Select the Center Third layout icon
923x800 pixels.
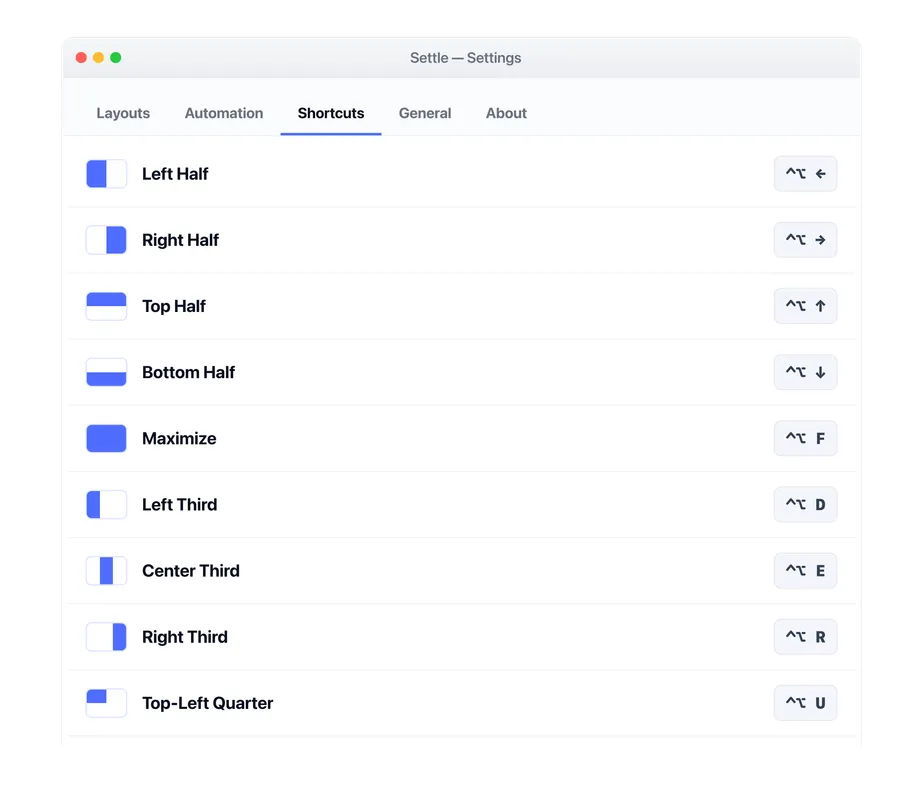[107, 571]
